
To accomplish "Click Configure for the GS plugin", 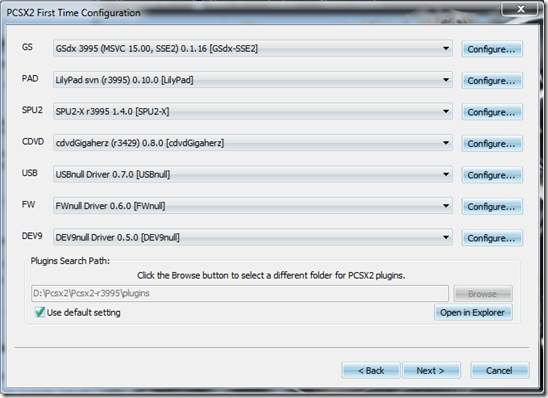I will click(x=492, y=49).
